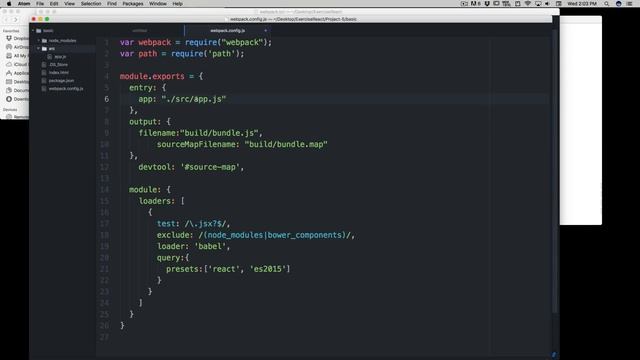Collapse the src folder chevron
Viewport: 640px width, 360px height.
(x=39, y=49)
